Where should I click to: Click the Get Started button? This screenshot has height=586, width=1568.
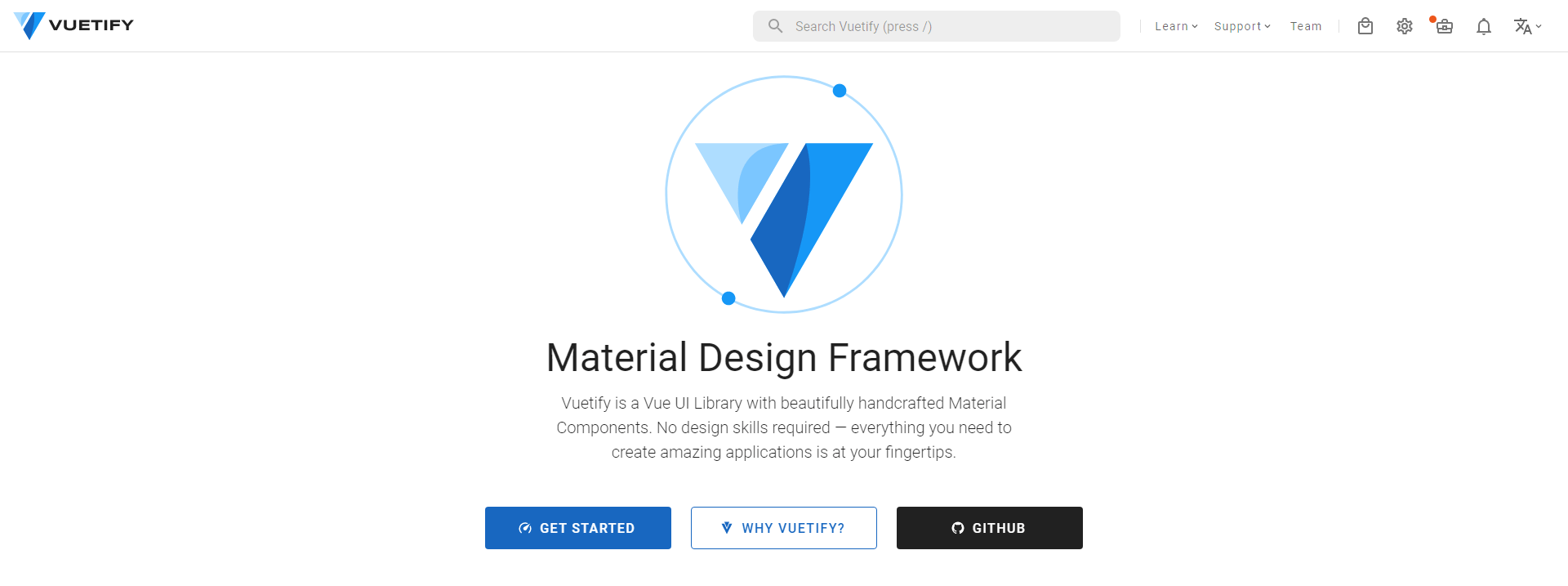(578, 528)
